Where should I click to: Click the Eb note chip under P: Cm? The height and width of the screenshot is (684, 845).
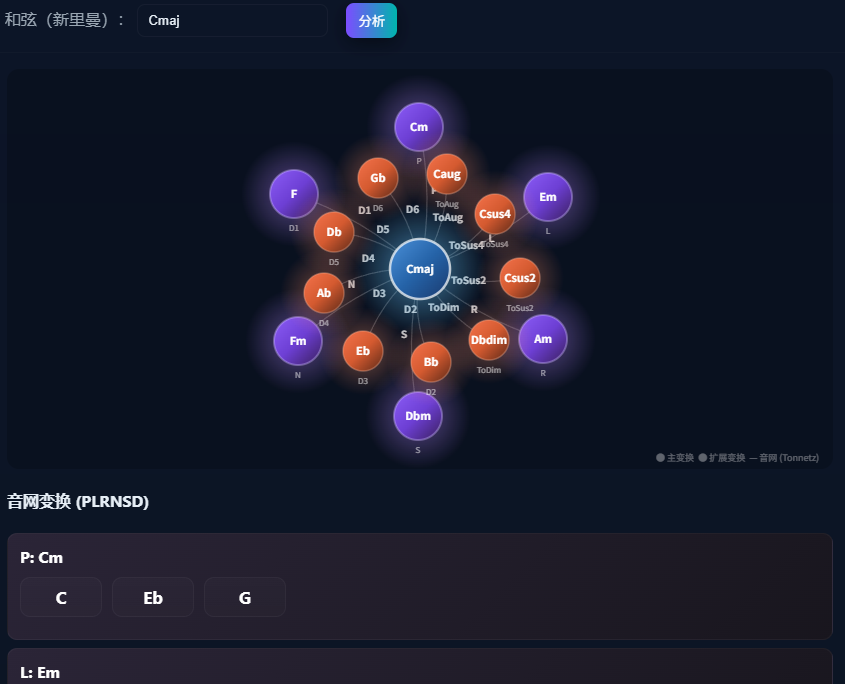point(153,597)
